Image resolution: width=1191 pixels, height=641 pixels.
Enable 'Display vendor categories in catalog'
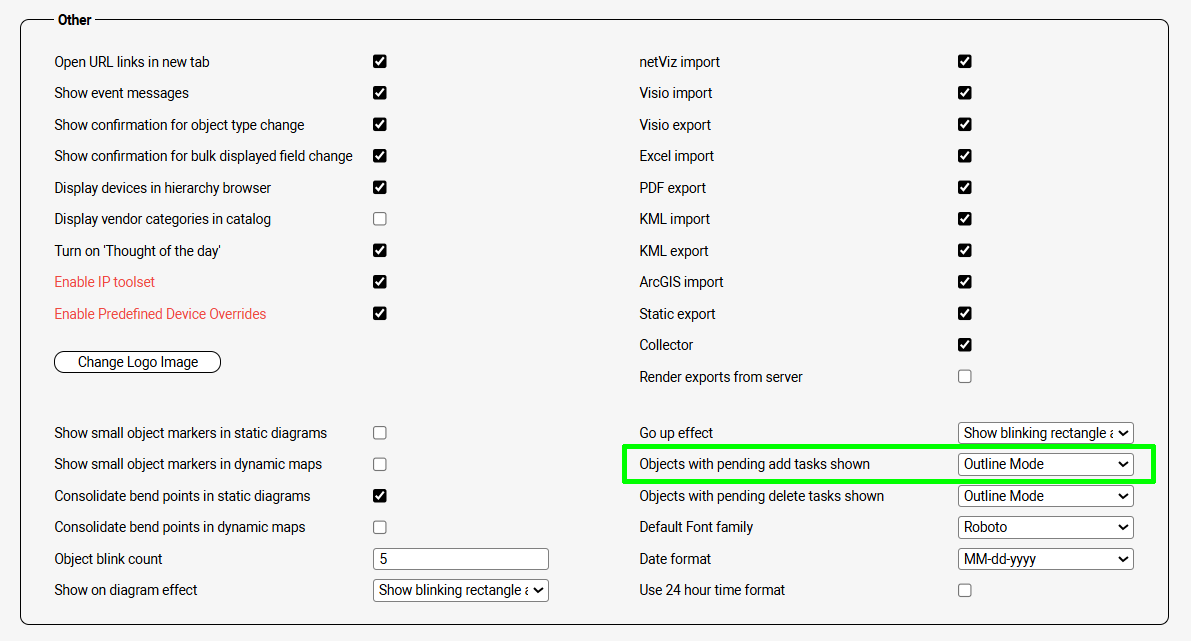point(380,219)
